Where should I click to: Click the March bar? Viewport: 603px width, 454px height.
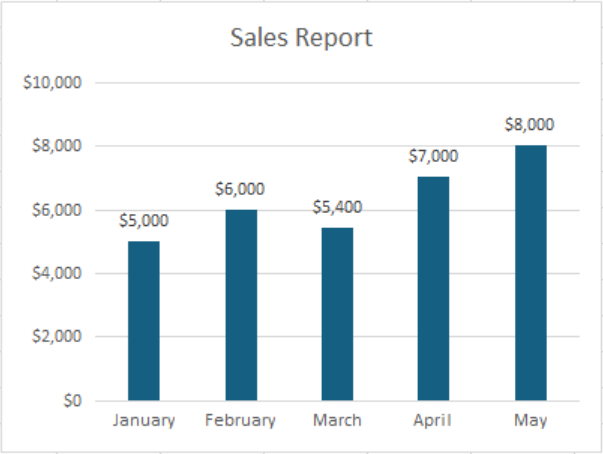(337, 314)
